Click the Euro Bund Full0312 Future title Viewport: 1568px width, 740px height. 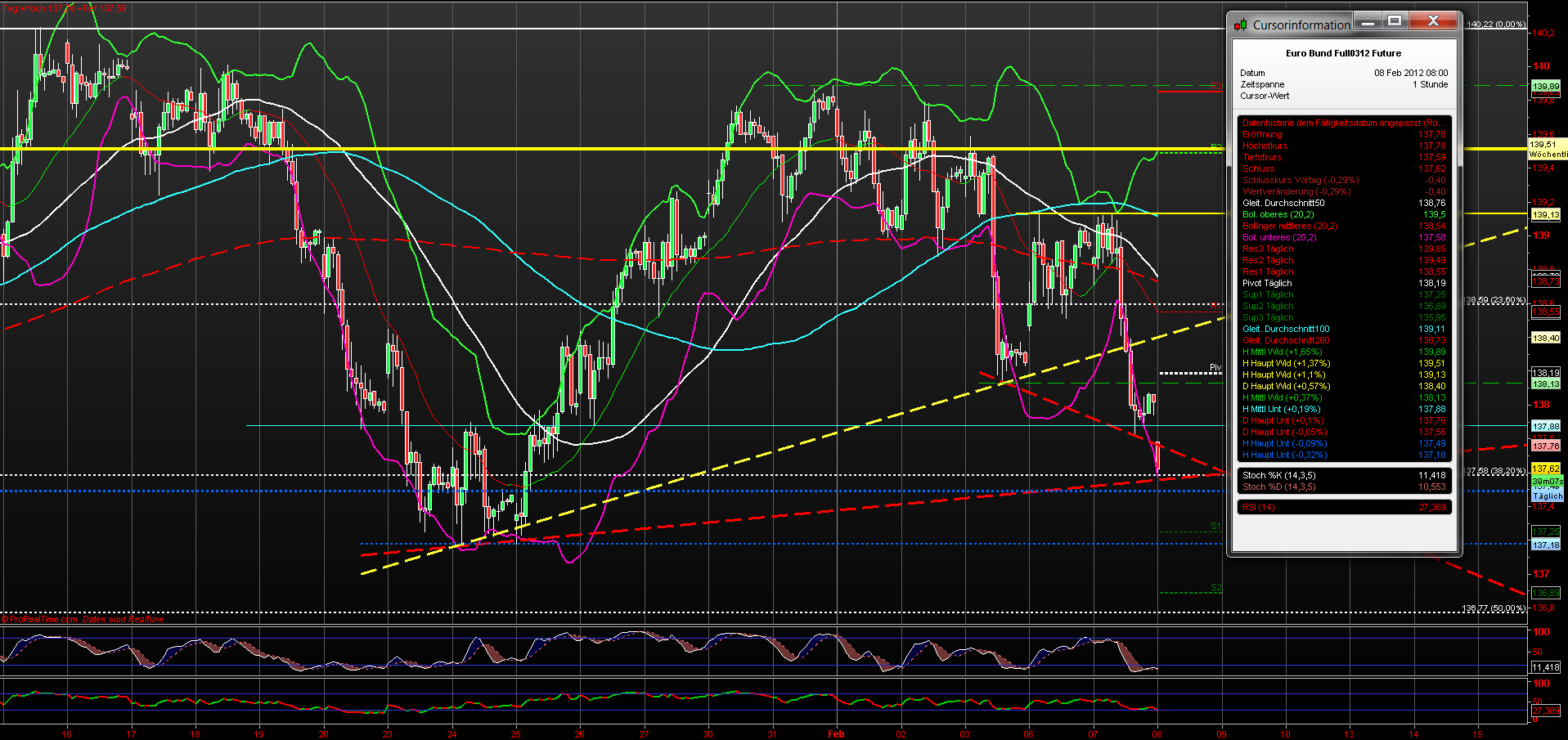click(x=1343, y=53)
